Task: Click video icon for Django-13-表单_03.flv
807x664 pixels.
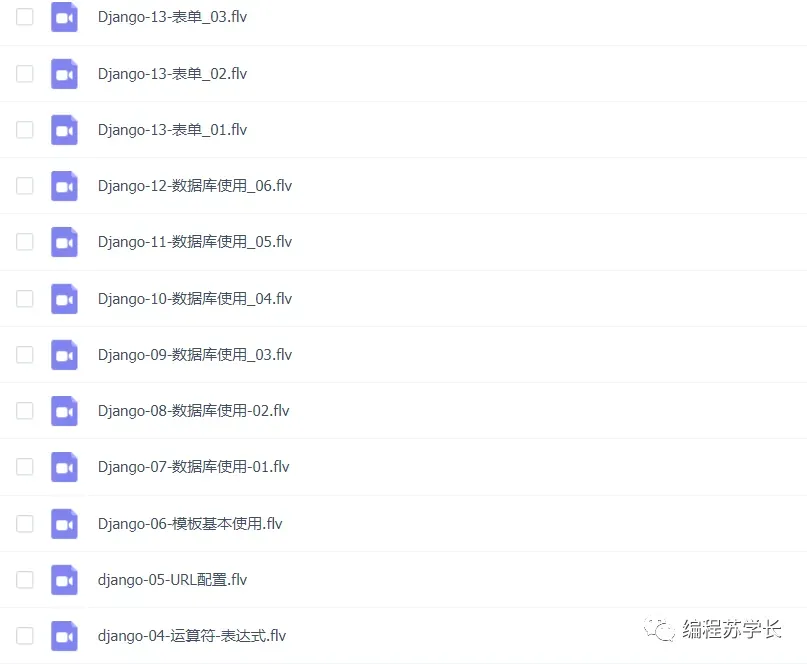Action: click(x=64, y=17)
